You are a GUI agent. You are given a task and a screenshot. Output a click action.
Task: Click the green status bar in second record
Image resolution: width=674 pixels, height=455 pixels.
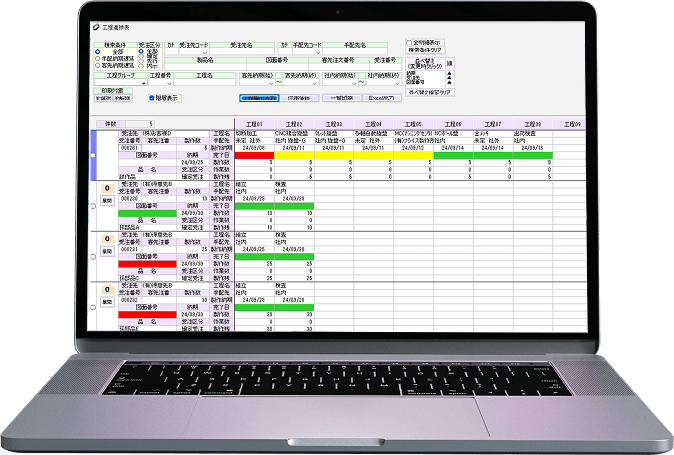[273, 205]
